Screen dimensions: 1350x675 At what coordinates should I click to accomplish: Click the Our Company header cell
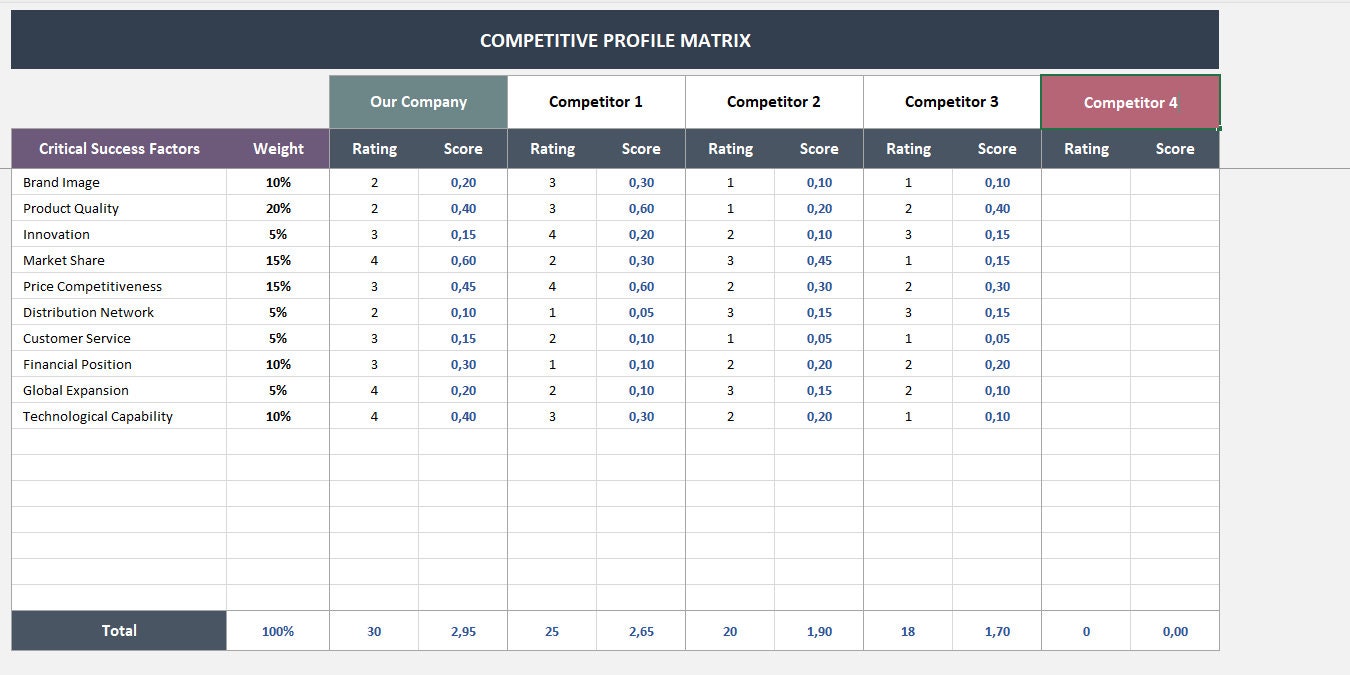(418, 101)
